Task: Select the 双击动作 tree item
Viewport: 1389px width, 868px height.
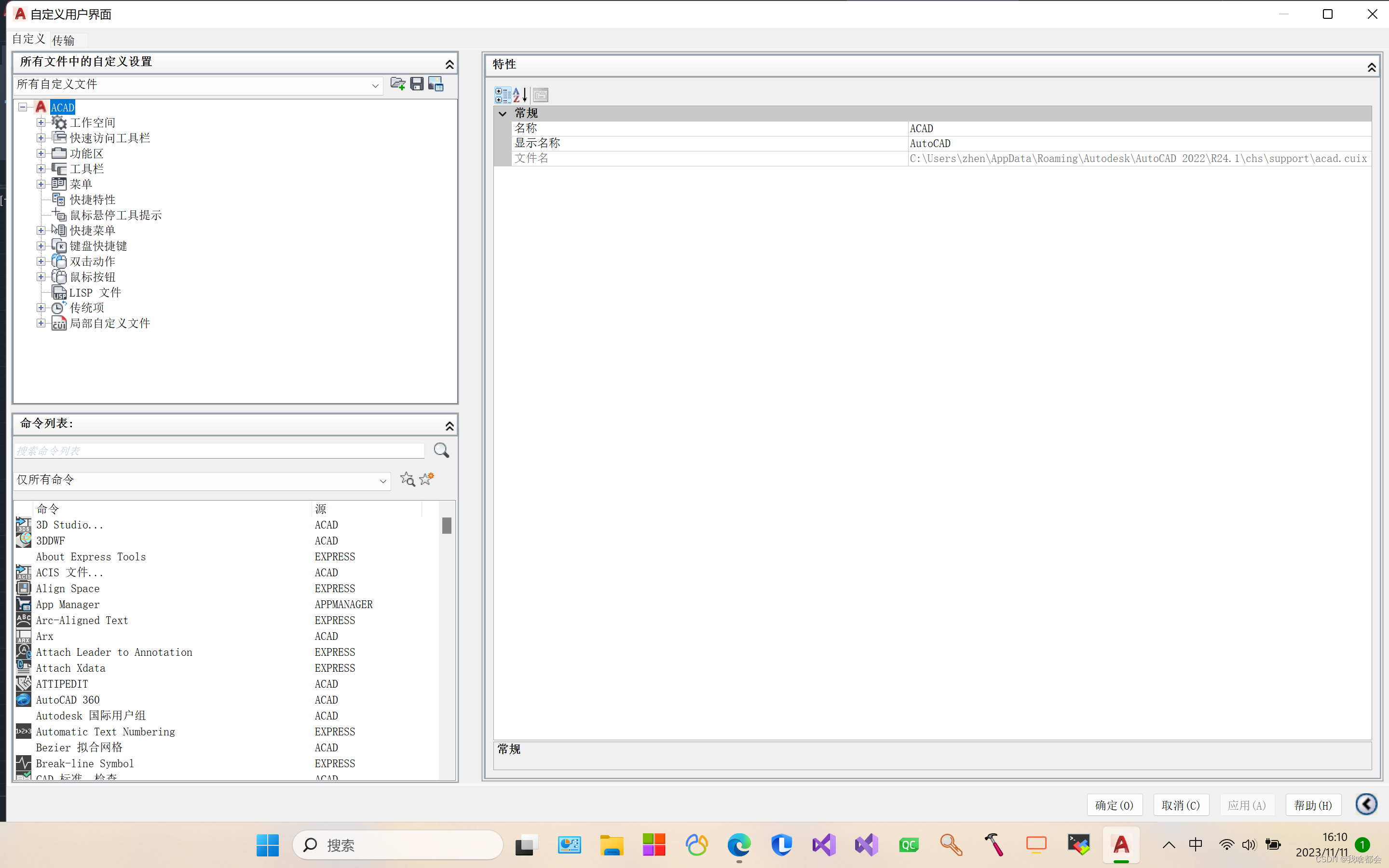Action: click(x=93, y=261)
